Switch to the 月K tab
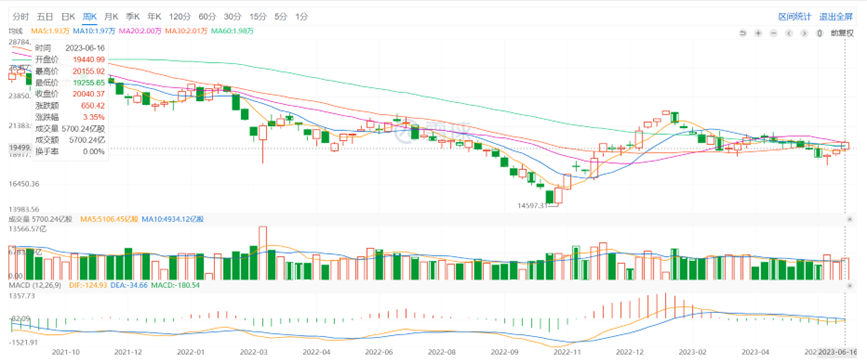Screen dimensions: 867x363 pos(111,16)
